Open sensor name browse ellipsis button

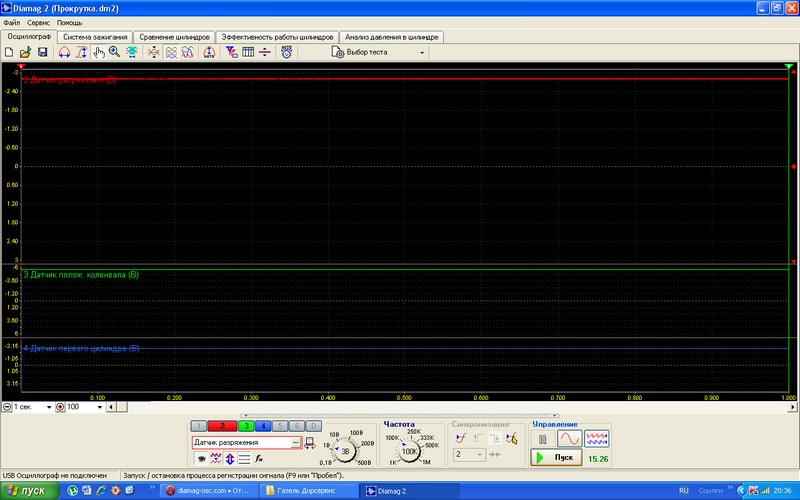(296, 443)
